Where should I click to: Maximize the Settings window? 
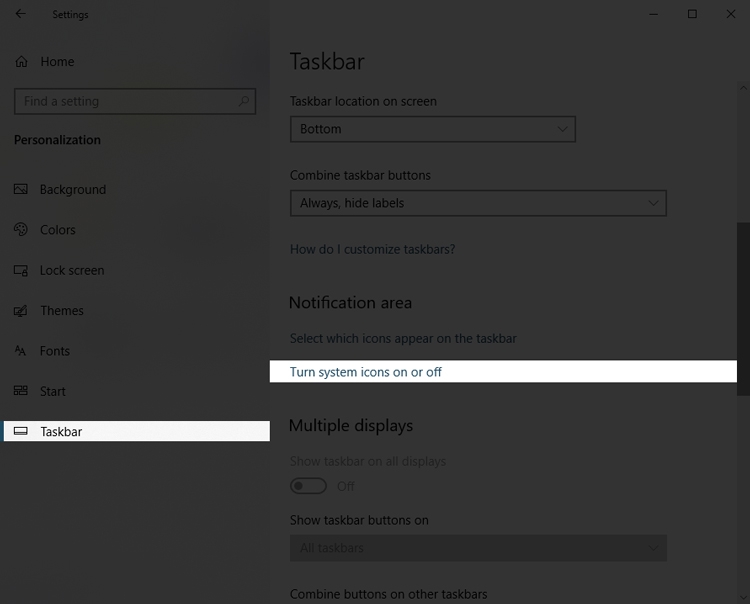tap(692, 14)
